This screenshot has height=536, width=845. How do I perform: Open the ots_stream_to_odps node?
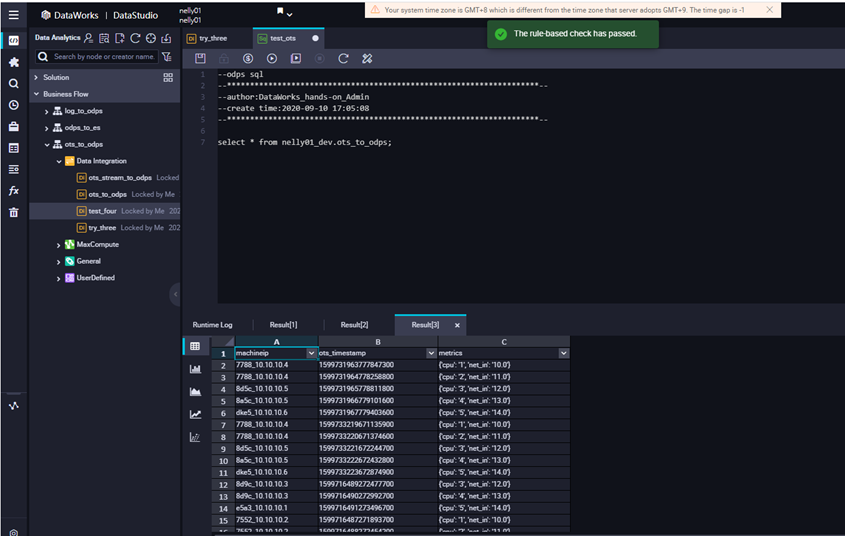coord(120,178)
